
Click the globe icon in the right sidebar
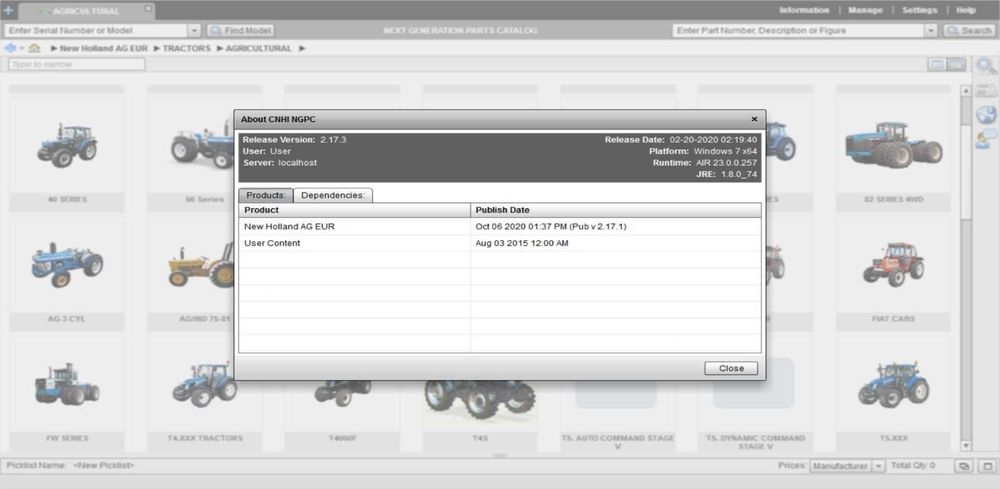986,114
